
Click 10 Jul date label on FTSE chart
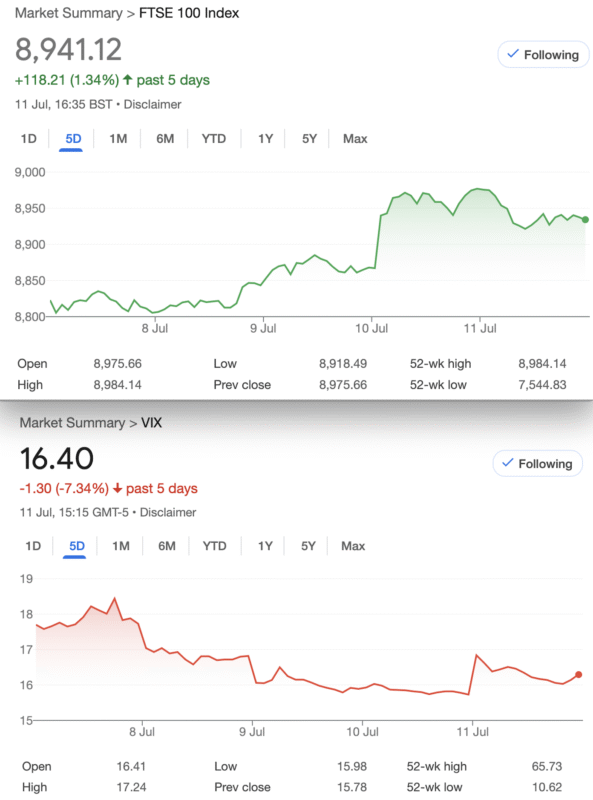pos(372,329)
